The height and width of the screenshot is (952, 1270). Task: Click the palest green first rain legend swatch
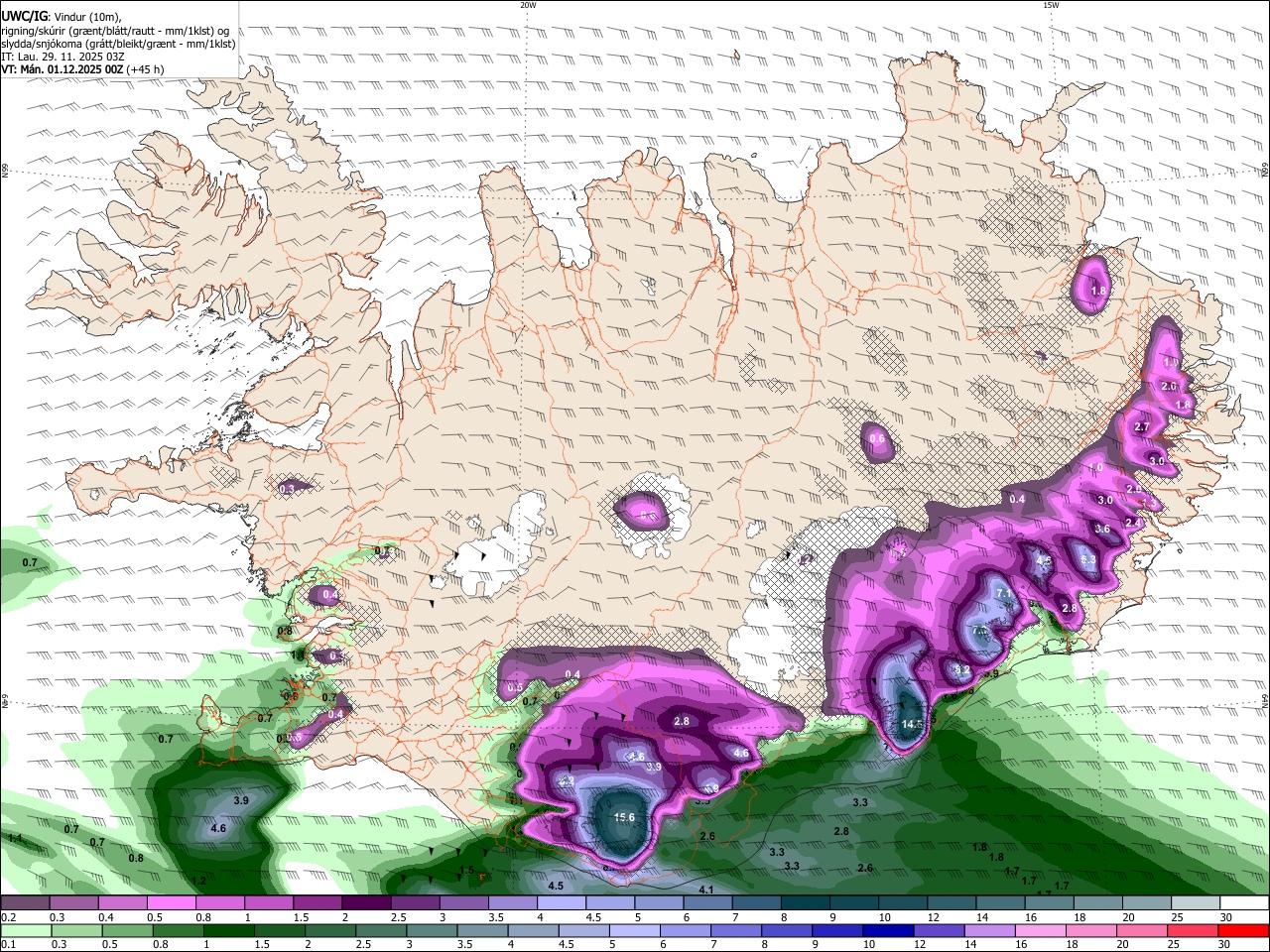pyautogui.click(x=25, y=931)
